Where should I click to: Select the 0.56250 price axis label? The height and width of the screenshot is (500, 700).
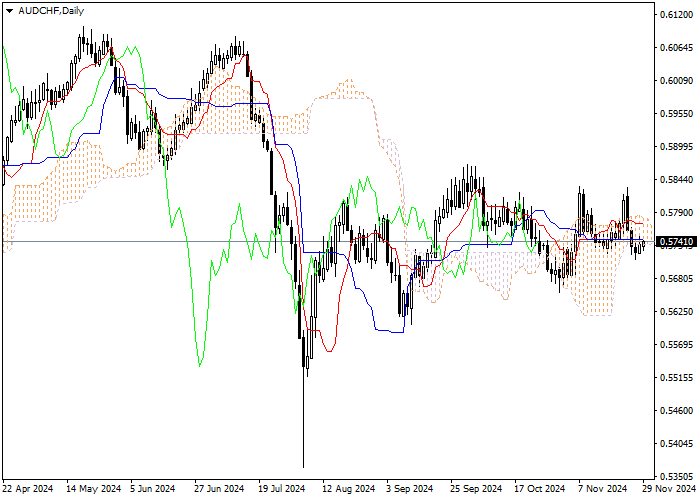[x=677, y=312]
